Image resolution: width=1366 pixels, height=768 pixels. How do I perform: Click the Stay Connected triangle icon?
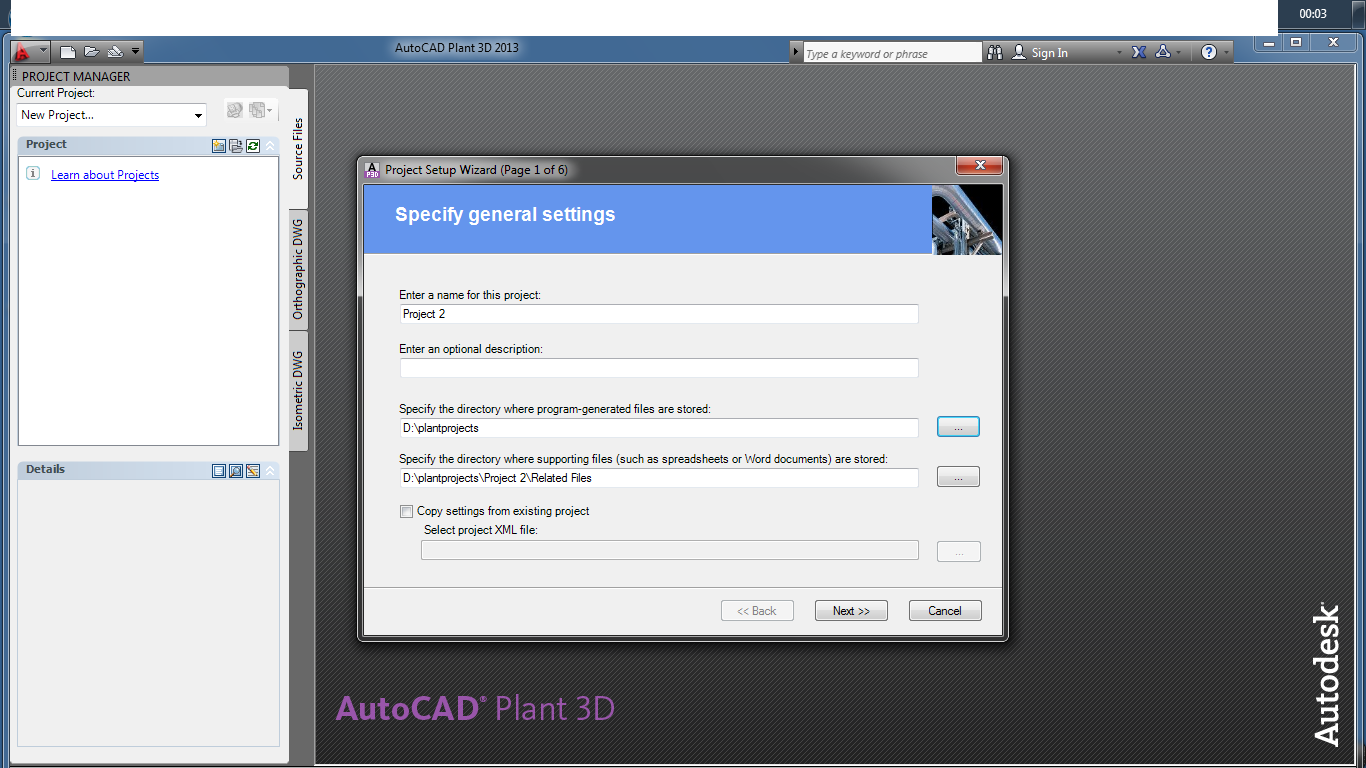pyautogui.click(x=1163, y=52)
